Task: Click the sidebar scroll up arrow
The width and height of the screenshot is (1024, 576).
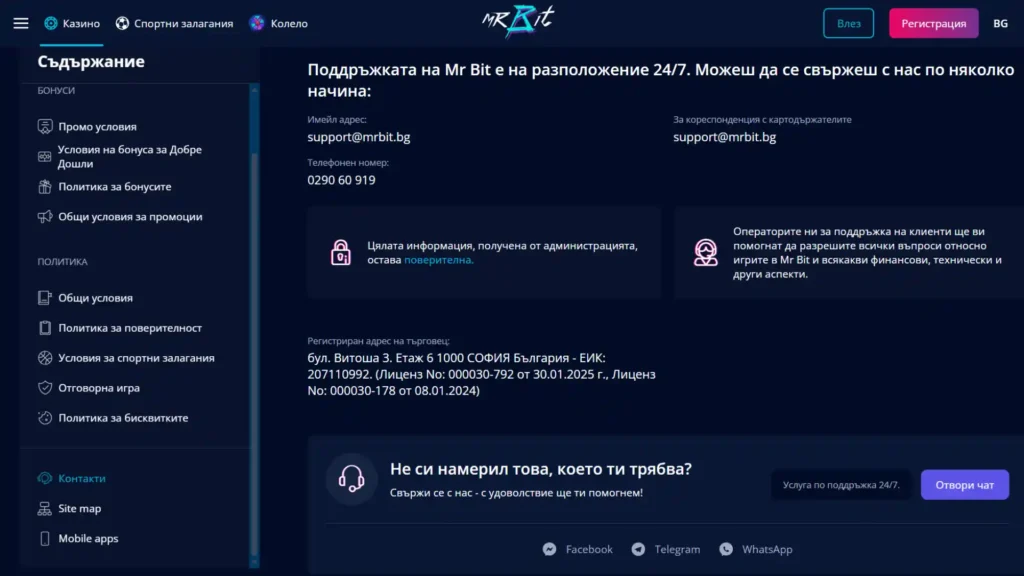Action: click(255, 89)
